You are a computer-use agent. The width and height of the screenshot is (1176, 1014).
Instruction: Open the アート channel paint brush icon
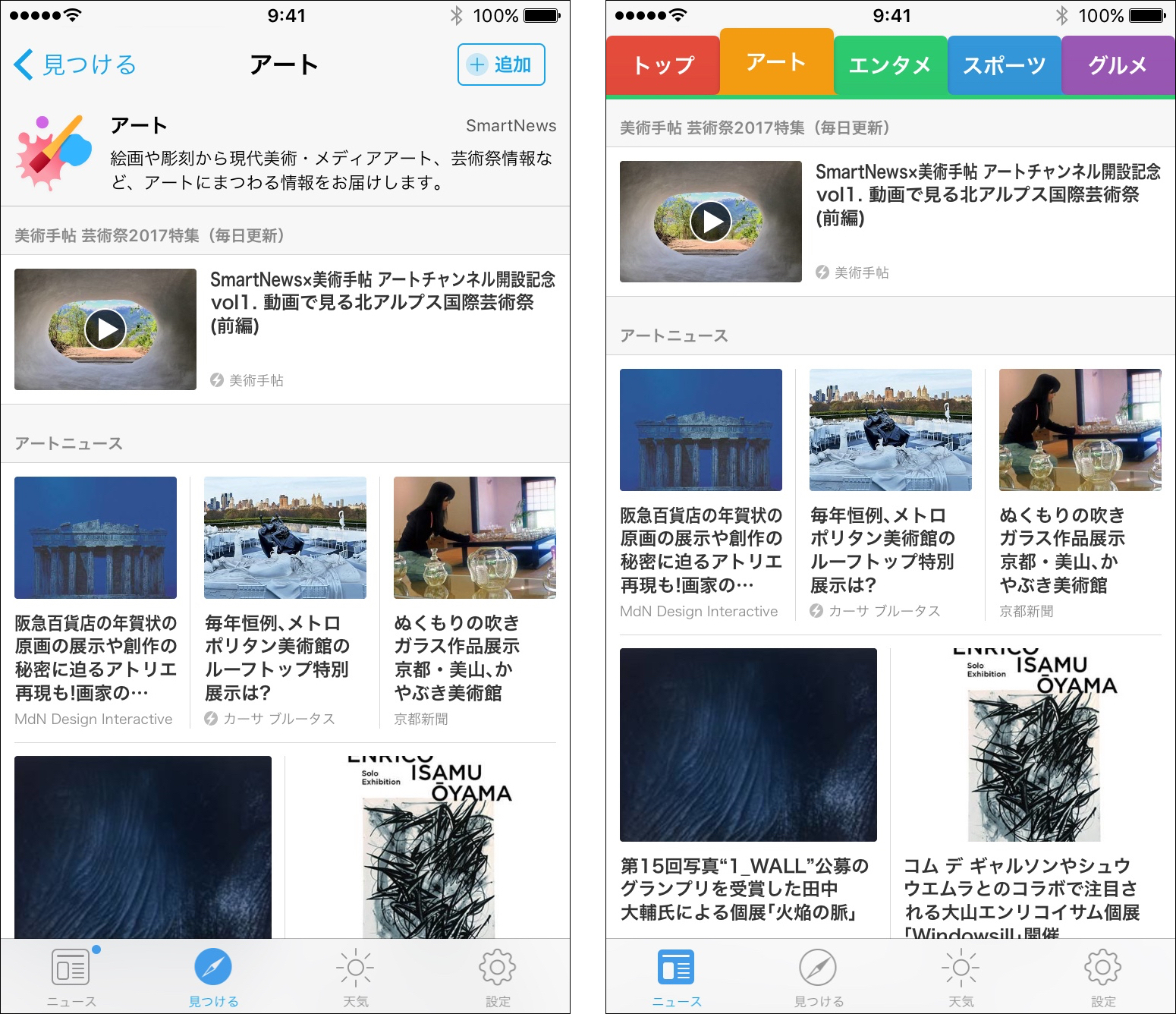[x=53, y=152]
